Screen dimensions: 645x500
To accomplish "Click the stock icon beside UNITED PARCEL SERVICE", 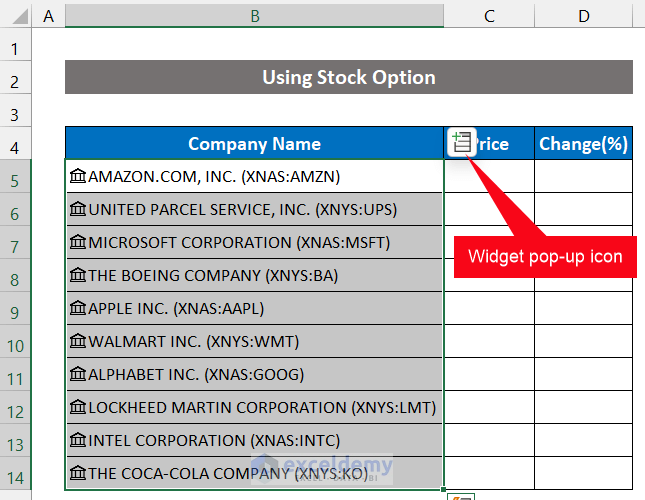I will pos(78,210).
